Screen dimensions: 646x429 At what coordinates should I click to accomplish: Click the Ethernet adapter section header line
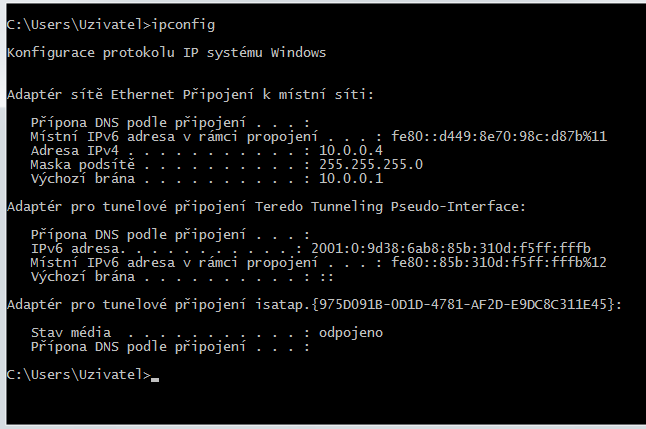click(190, 95)
